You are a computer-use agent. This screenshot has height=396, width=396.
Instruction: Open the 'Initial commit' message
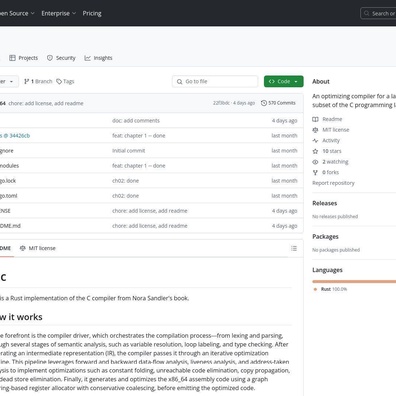[x=128, y=151]
